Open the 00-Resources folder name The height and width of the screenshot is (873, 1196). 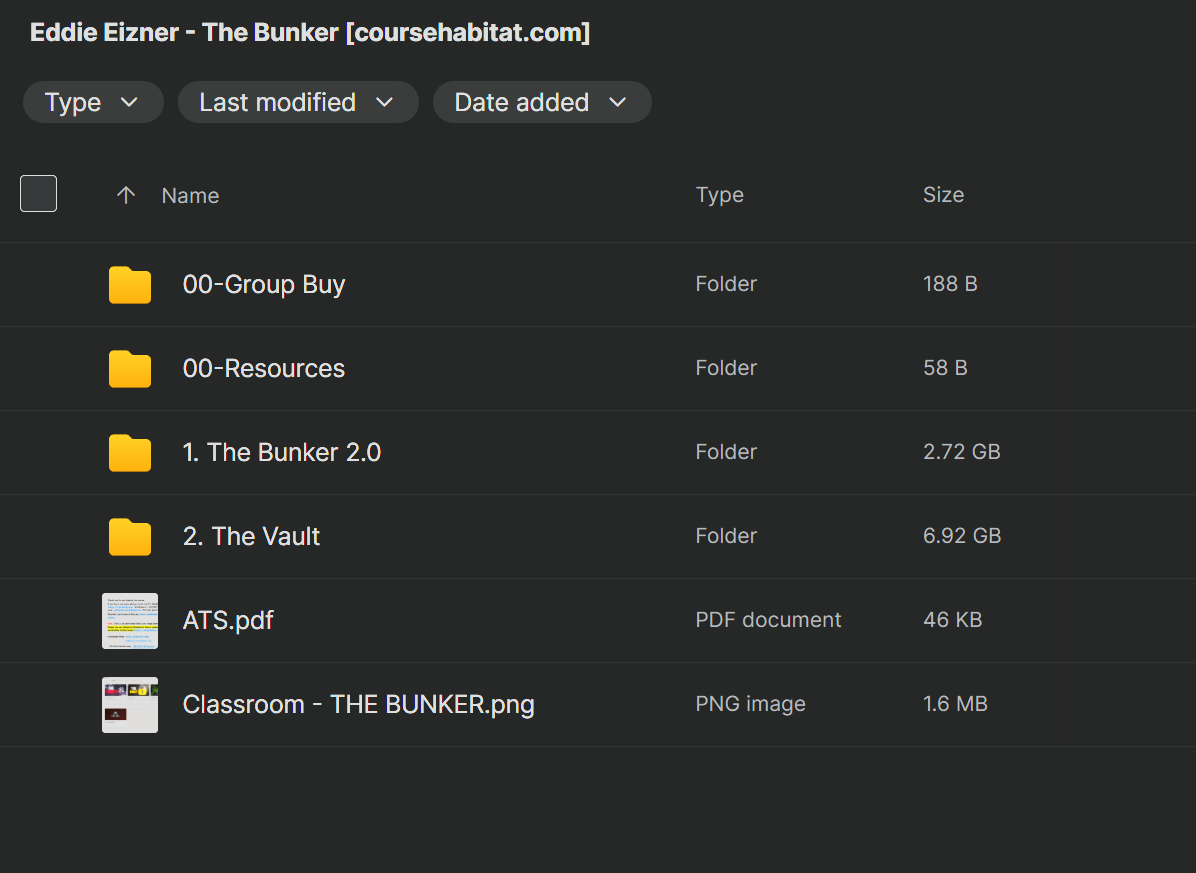[264, 369]
